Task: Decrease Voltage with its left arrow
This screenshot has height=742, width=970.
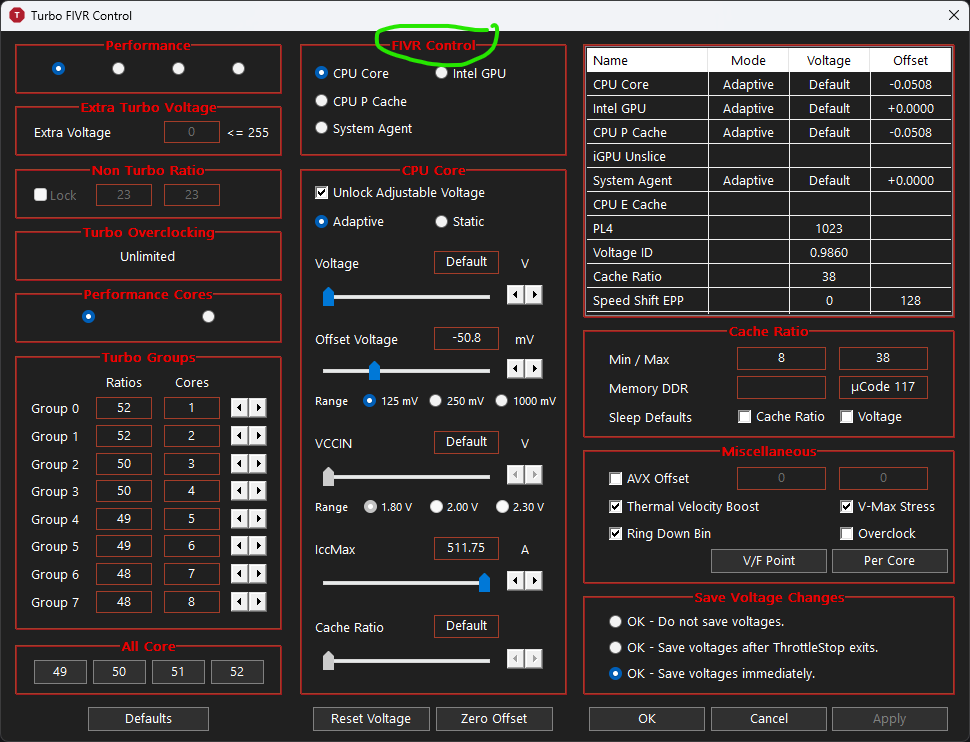Action: click(x=515, y=295)
